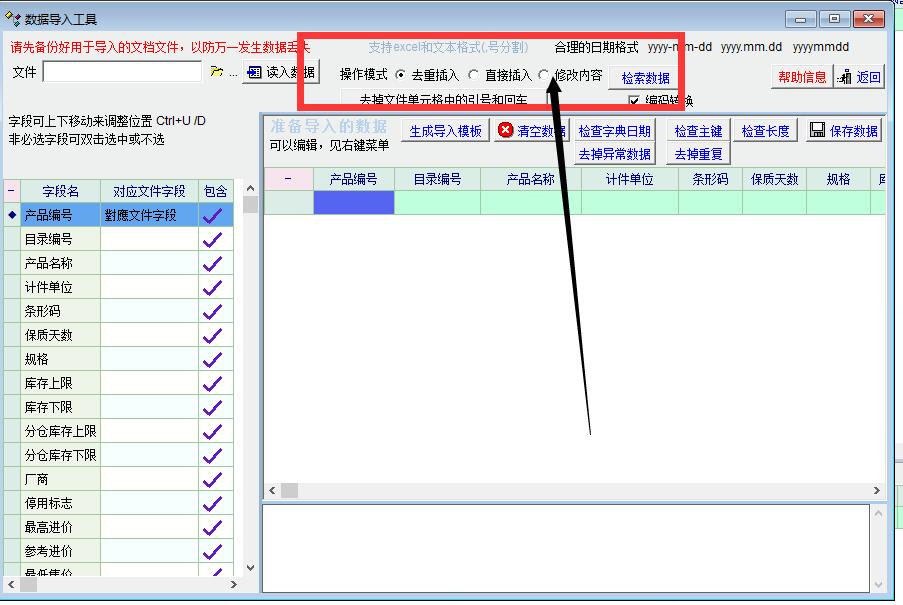Select the 去重插入 radio option
The width and height of the screenshot is (903, 605).
click(x=401, y=75)
